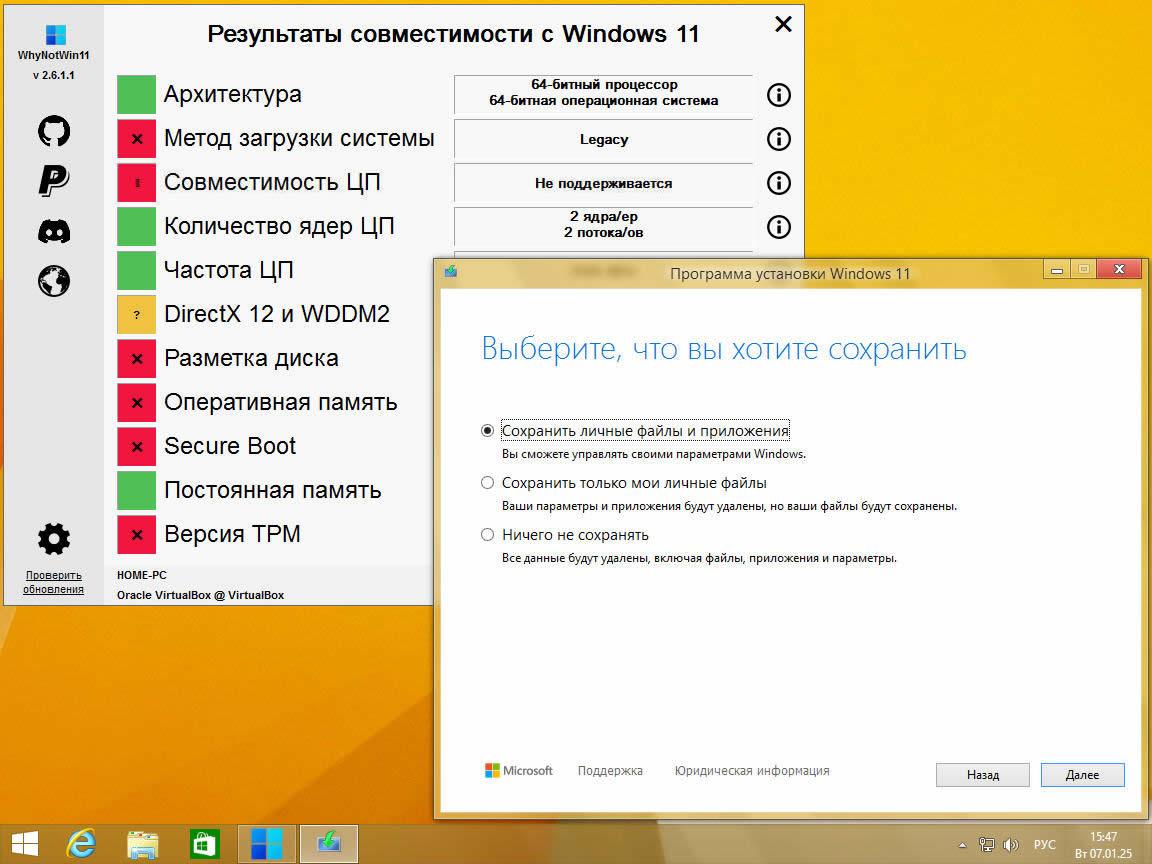This screenshot has width=1152, height=864.
Task: Expand hidden system tray icons
Action: coord(964,843)
